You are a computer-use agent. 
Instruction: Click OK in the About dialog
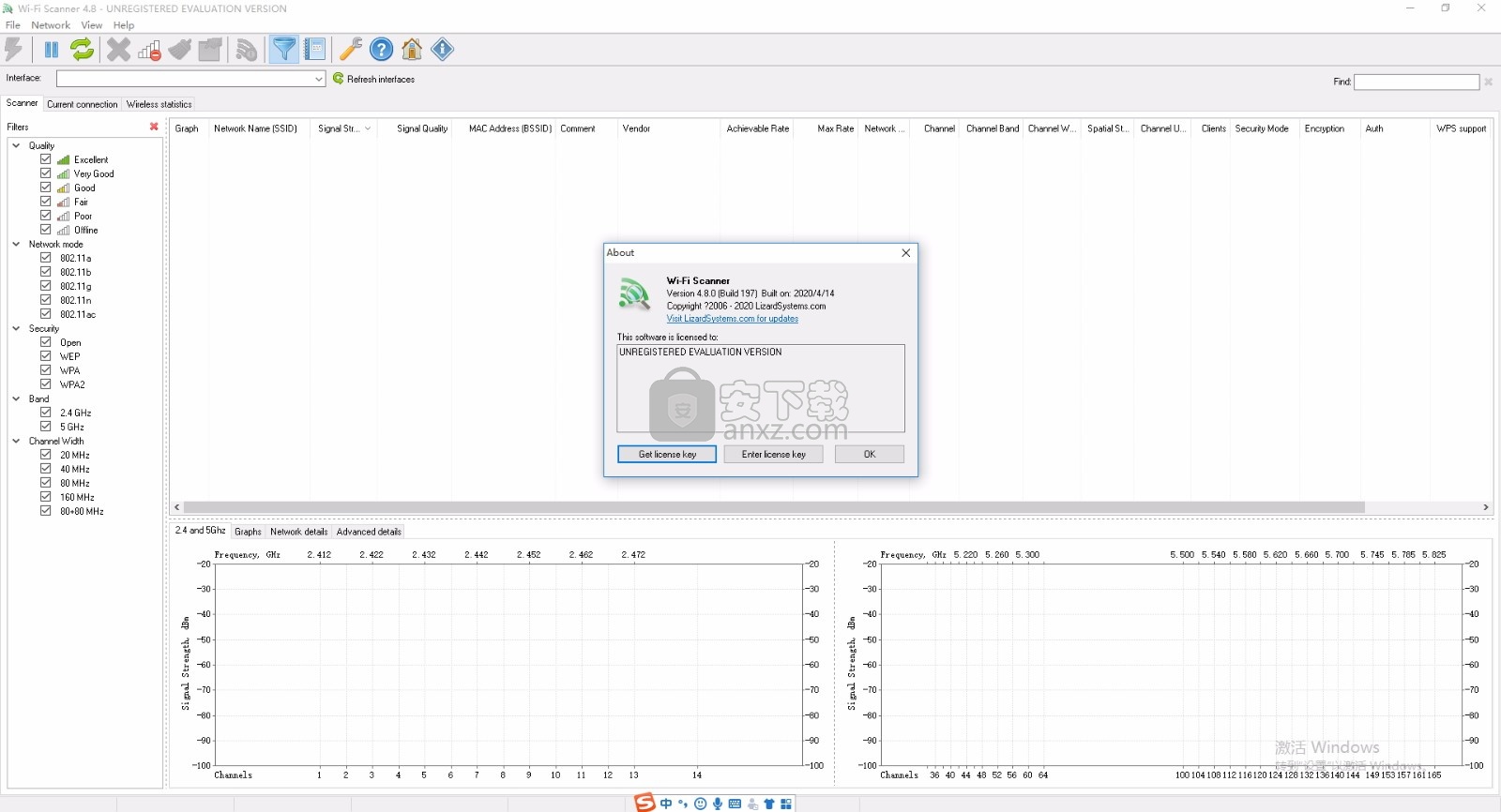[870, 454]
